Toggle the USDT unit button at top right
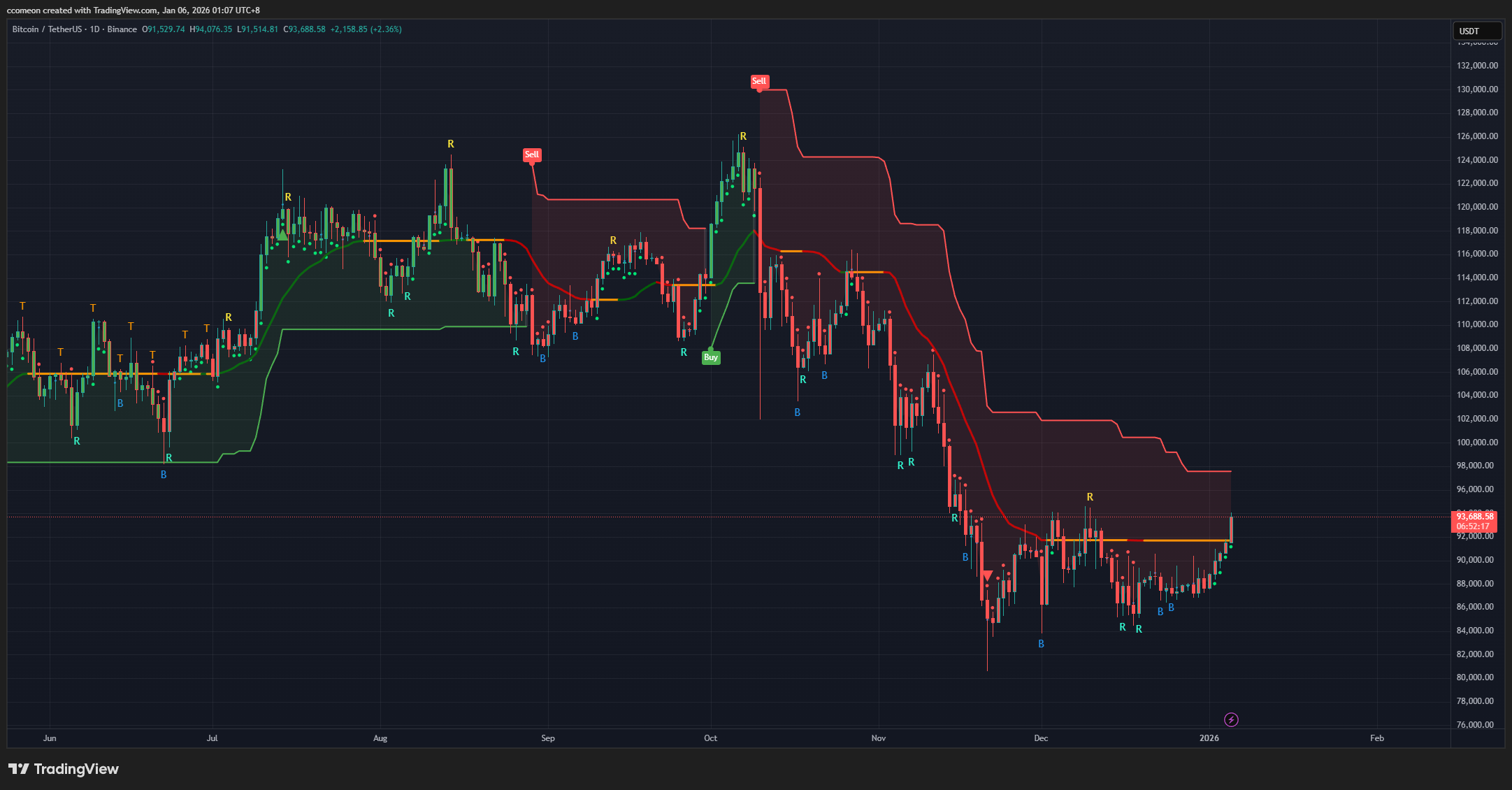Image resolution: width=1512 pixels, height=790 pixels. 1476,31
